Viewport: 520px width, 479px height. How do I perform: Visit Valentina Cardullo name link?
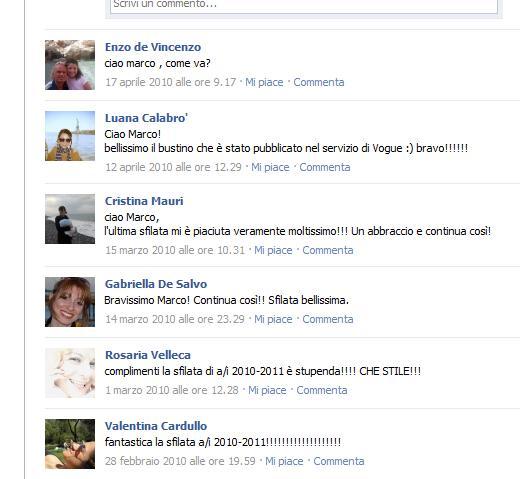(x=156, y=426)
